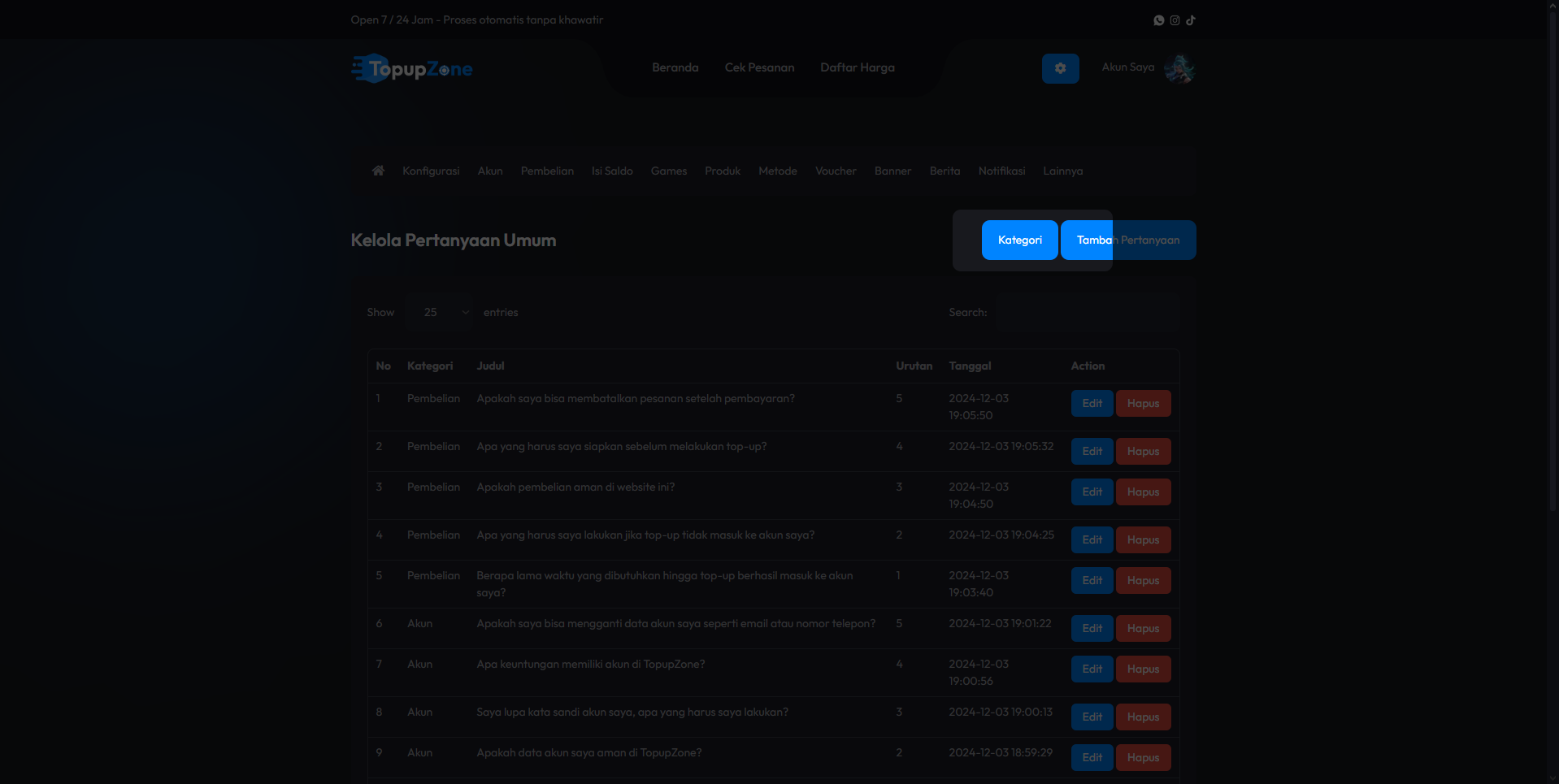Open the Akun admin menu
The width and height of the screenshot is (1559, 784).
490,171
